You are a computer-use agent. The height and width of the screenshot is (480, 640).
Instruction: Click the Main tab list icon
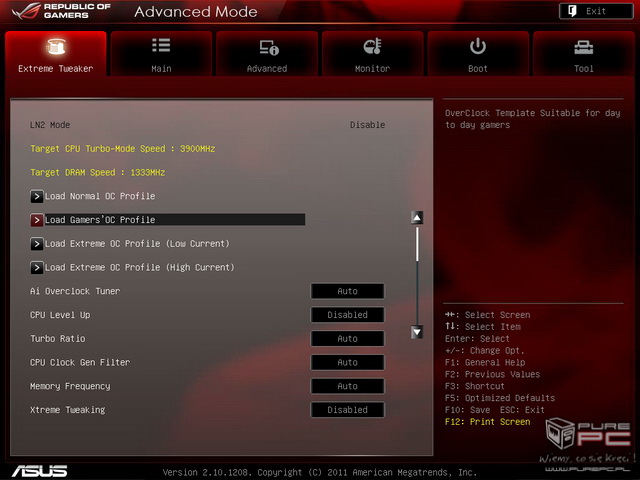(x=161, y=45)
